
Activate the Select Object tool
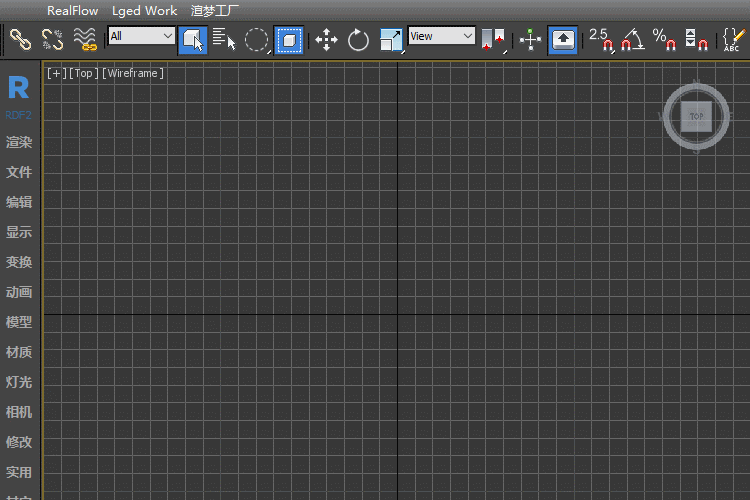click(x=193, y=40)
